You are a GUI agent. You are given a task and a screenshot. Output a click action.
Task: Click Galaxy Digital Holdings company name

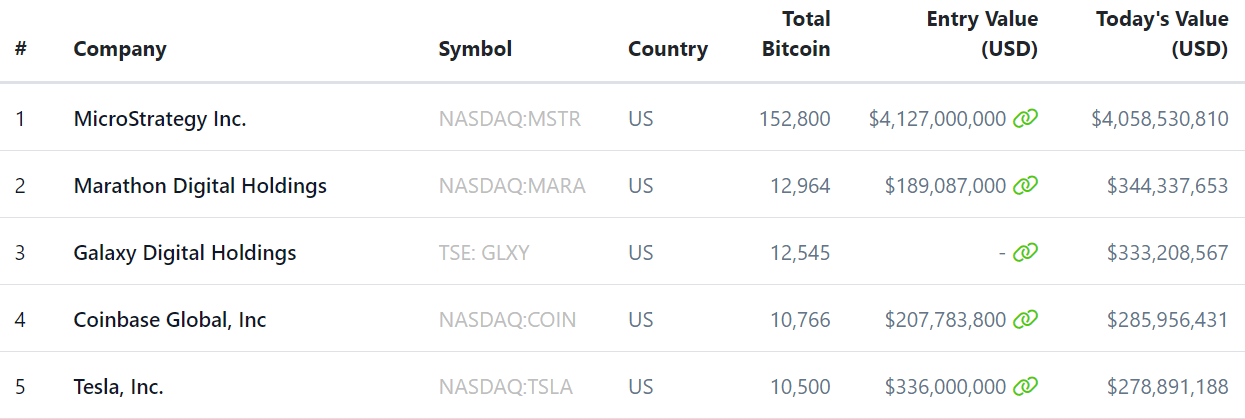click(185, 253)
